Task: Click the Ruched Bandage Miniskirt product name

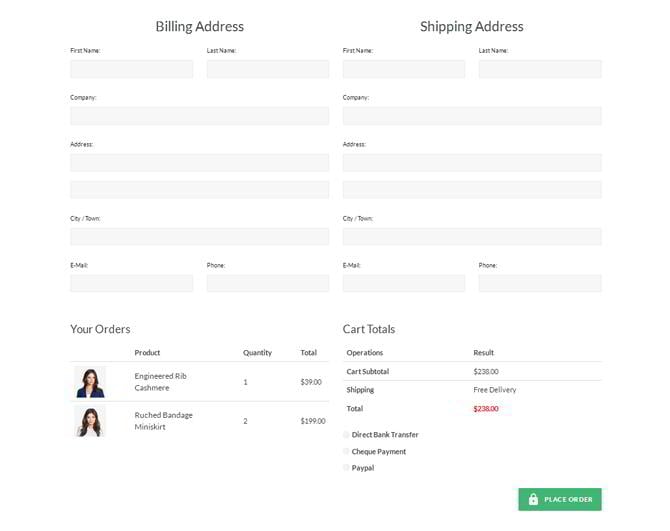Action: (163, 421)
